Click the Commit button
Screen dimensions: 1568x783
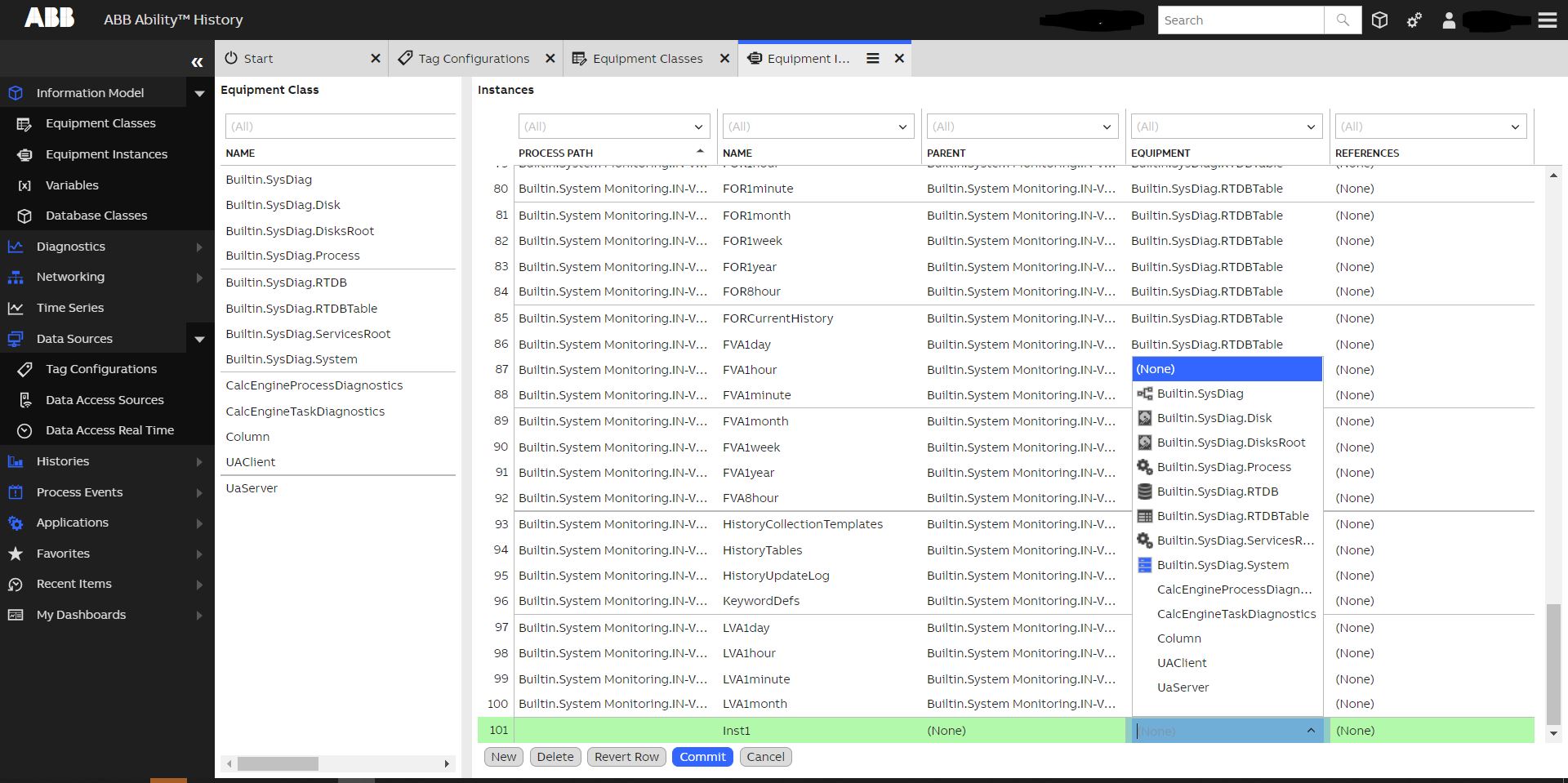click(x=702, y=757)
